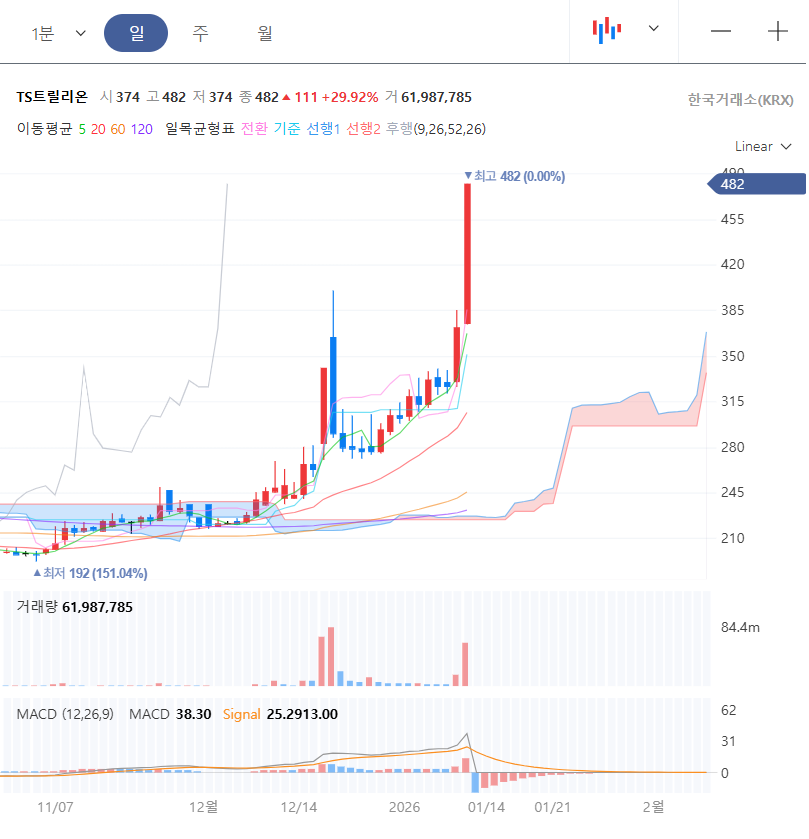Click the +29.92% change value

[349, 97]
